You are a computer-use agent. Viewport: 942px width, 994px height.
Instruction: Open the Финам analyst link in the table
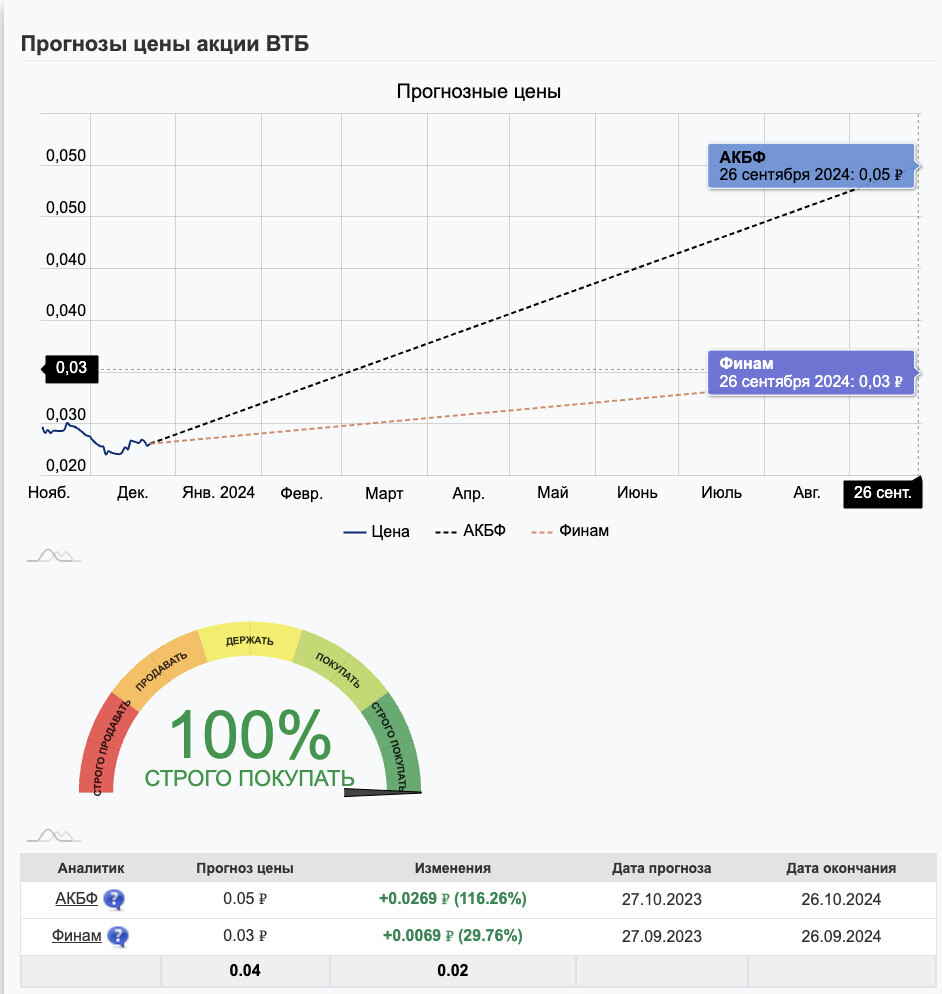76,936
